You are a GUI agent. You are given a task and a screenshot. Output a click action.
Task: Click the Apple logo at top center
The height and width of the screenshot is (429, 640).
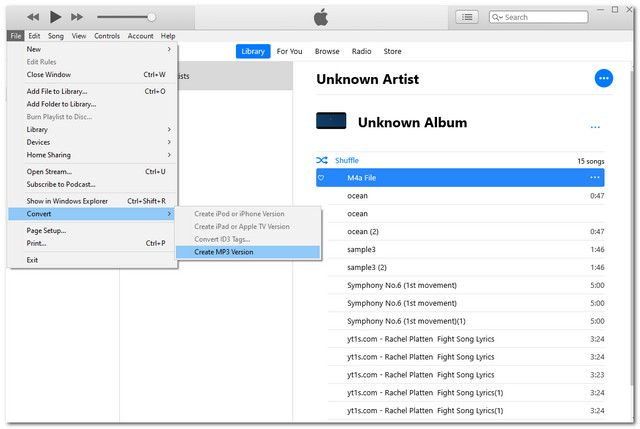320,16
